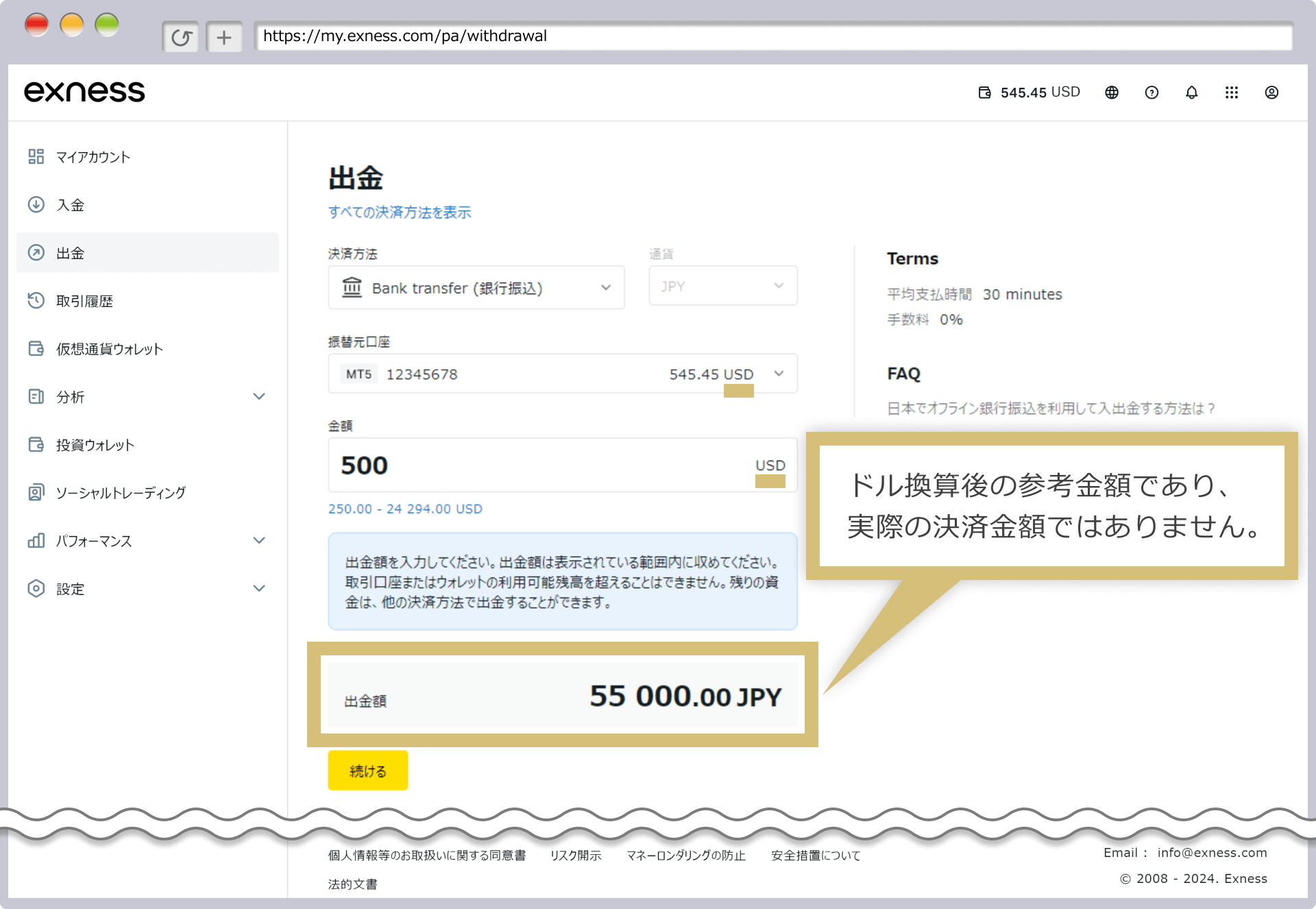Open the help question-mark icon

point(1151,93)
